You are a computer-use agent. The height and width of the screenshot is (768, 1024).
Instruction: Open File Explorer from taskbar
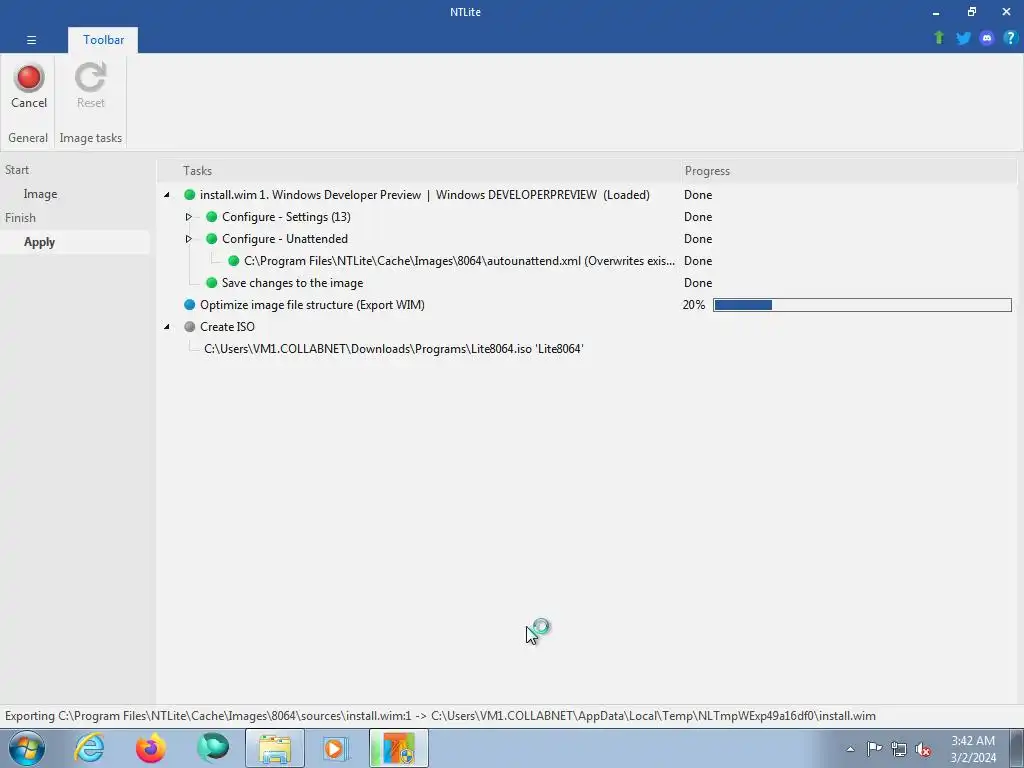275,748
